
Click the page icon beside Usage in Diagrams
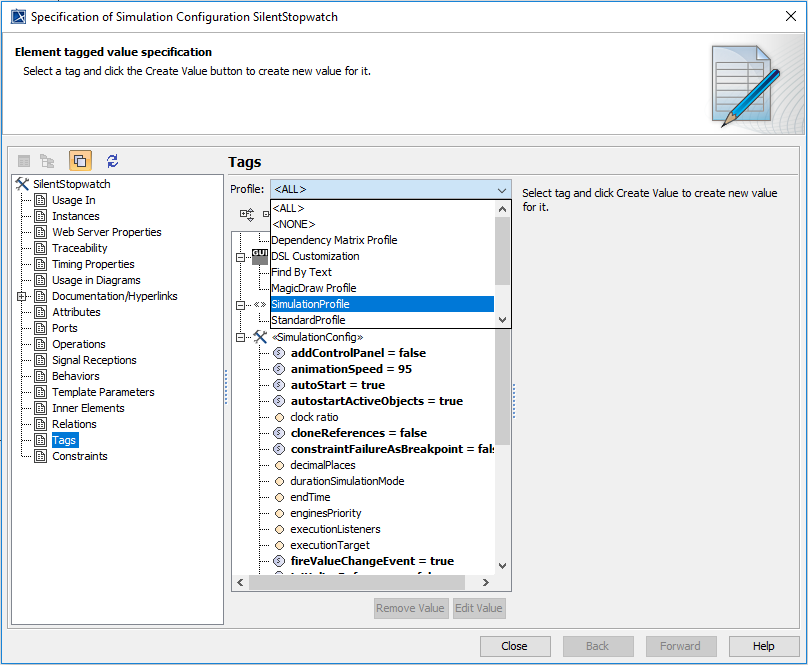click(x=40, y=280)
